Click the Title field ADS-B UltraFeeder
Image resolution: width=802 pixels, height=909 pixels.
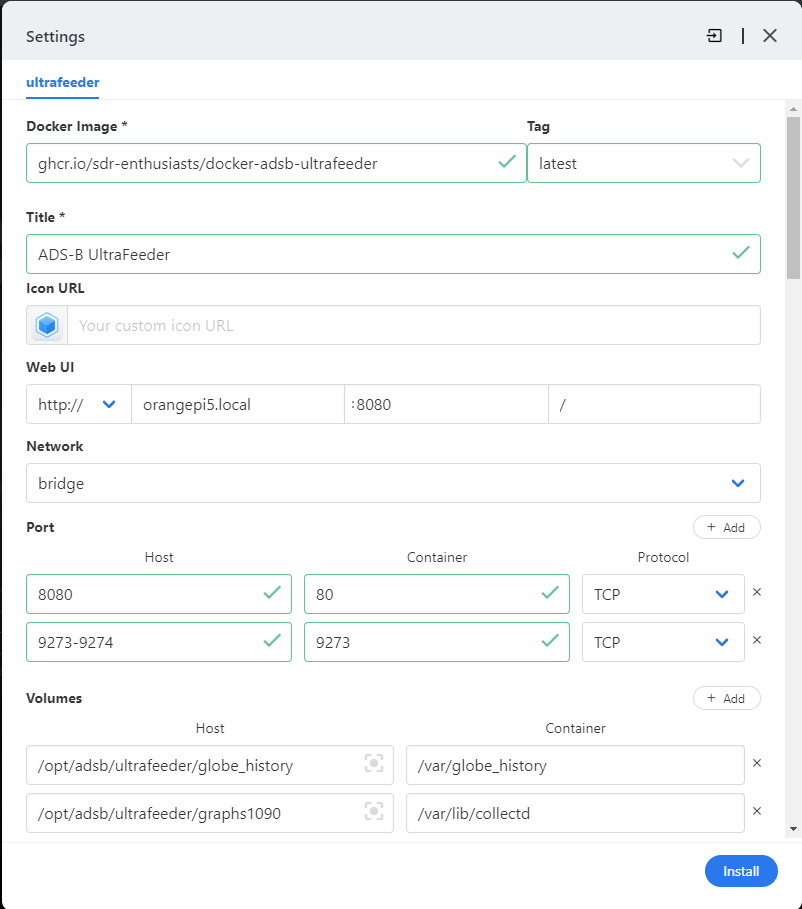tap(393, 254)
